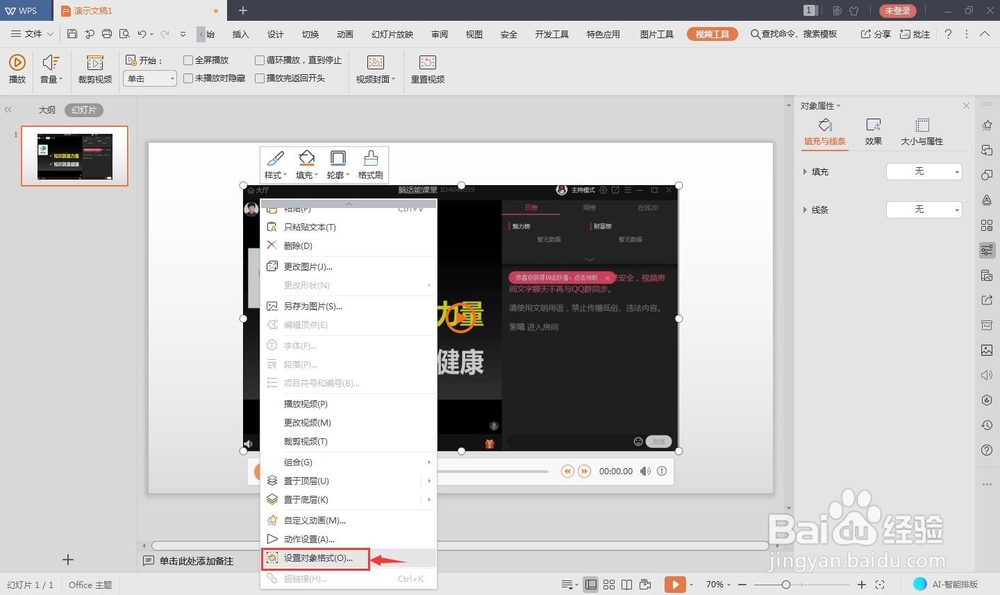Viewport: 1000px width, 595px height.
Task: Select Play Video (播放视频) menu item
Action: tap(349, 404)
